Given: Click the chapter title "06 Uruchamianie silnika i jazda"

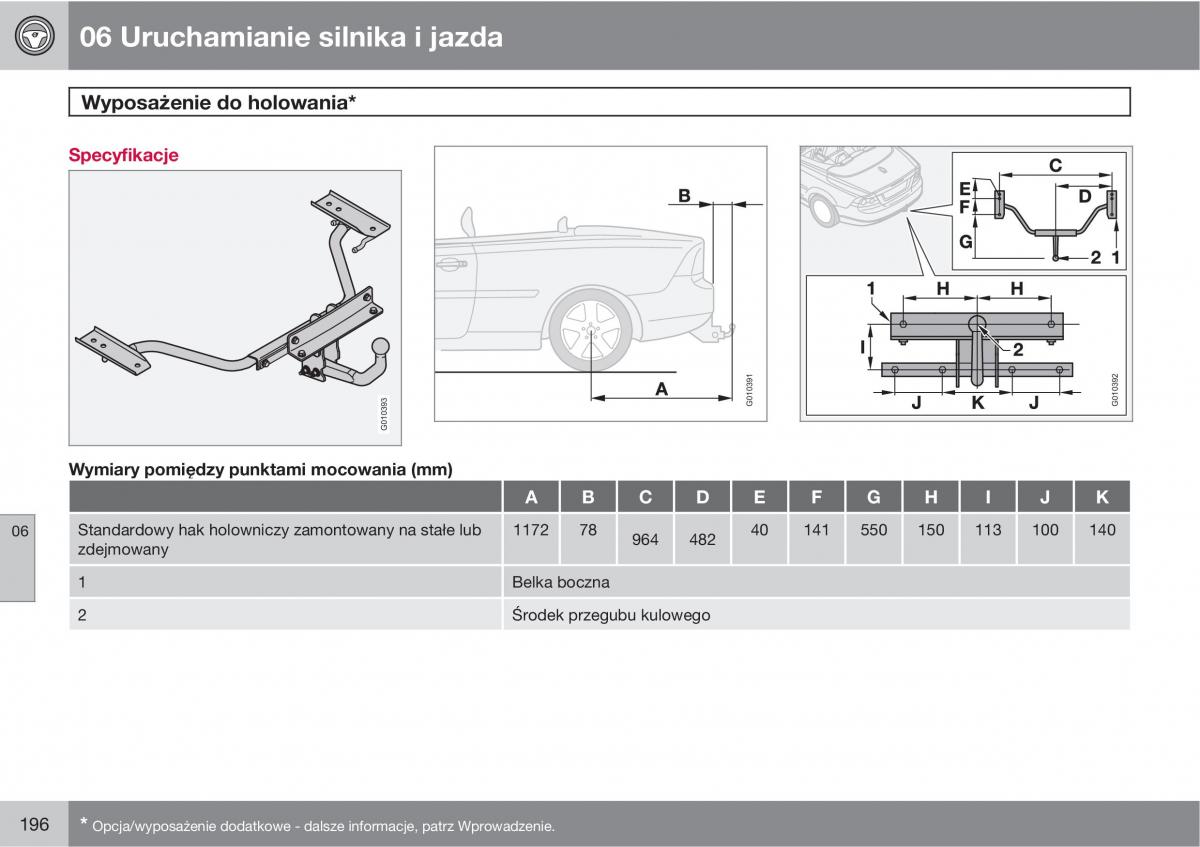Looking at the screenshot, I should 291,37.
